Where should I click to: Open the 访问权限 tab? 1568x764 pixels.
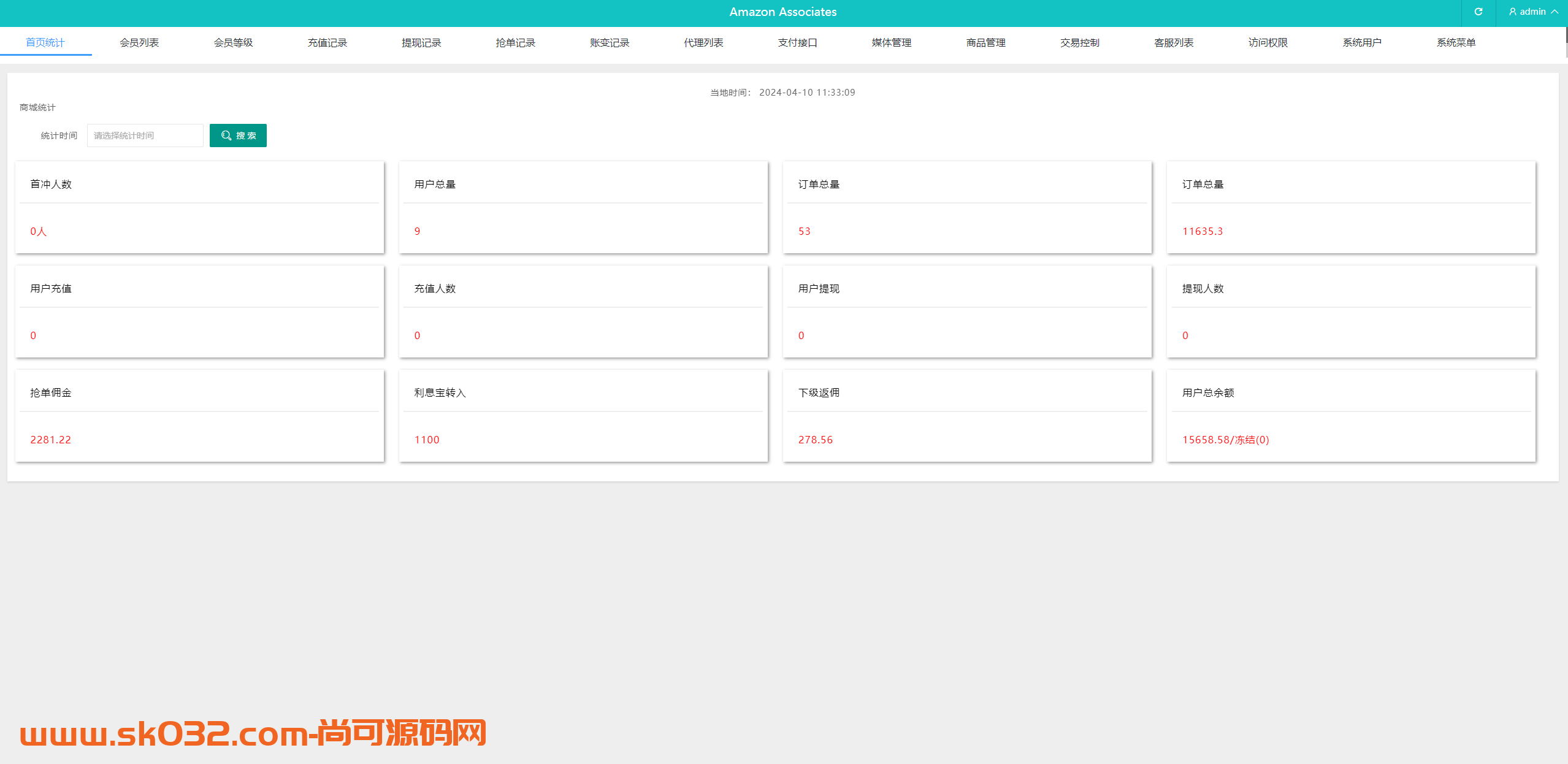[x=1268, y=42]
